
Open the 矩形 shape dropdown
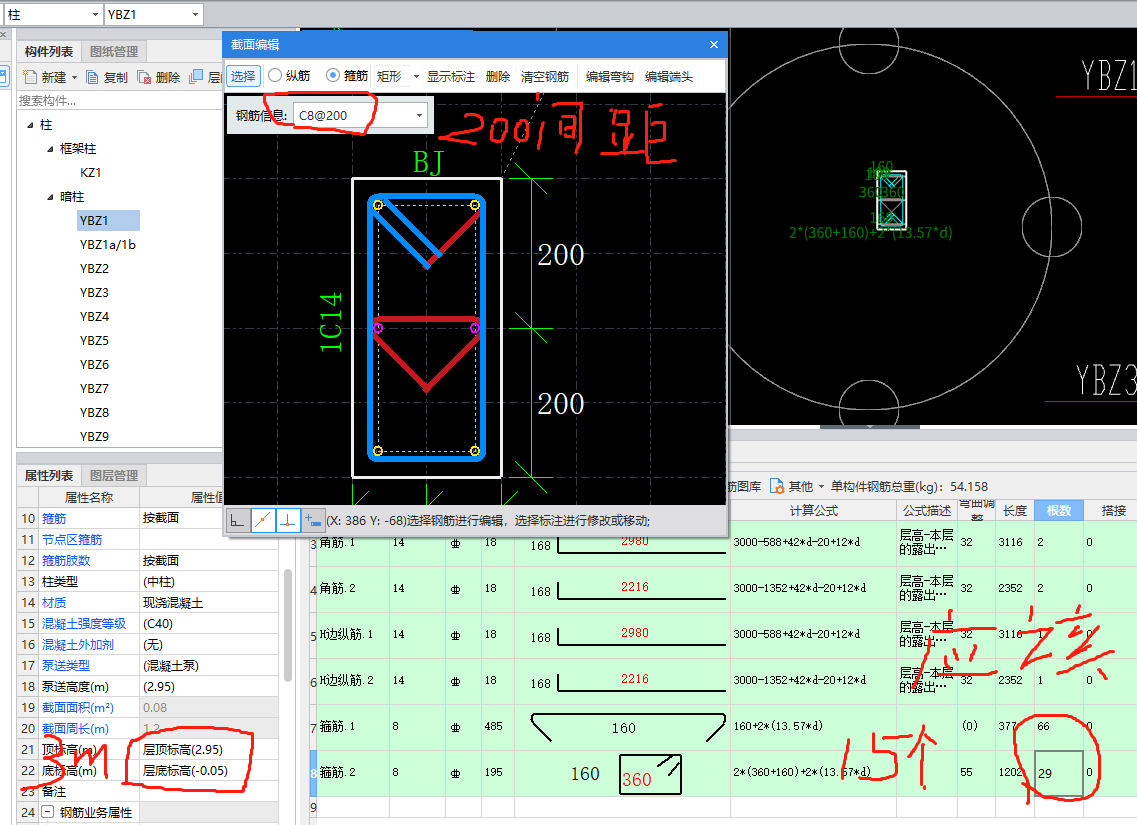(x=416, y=76)
